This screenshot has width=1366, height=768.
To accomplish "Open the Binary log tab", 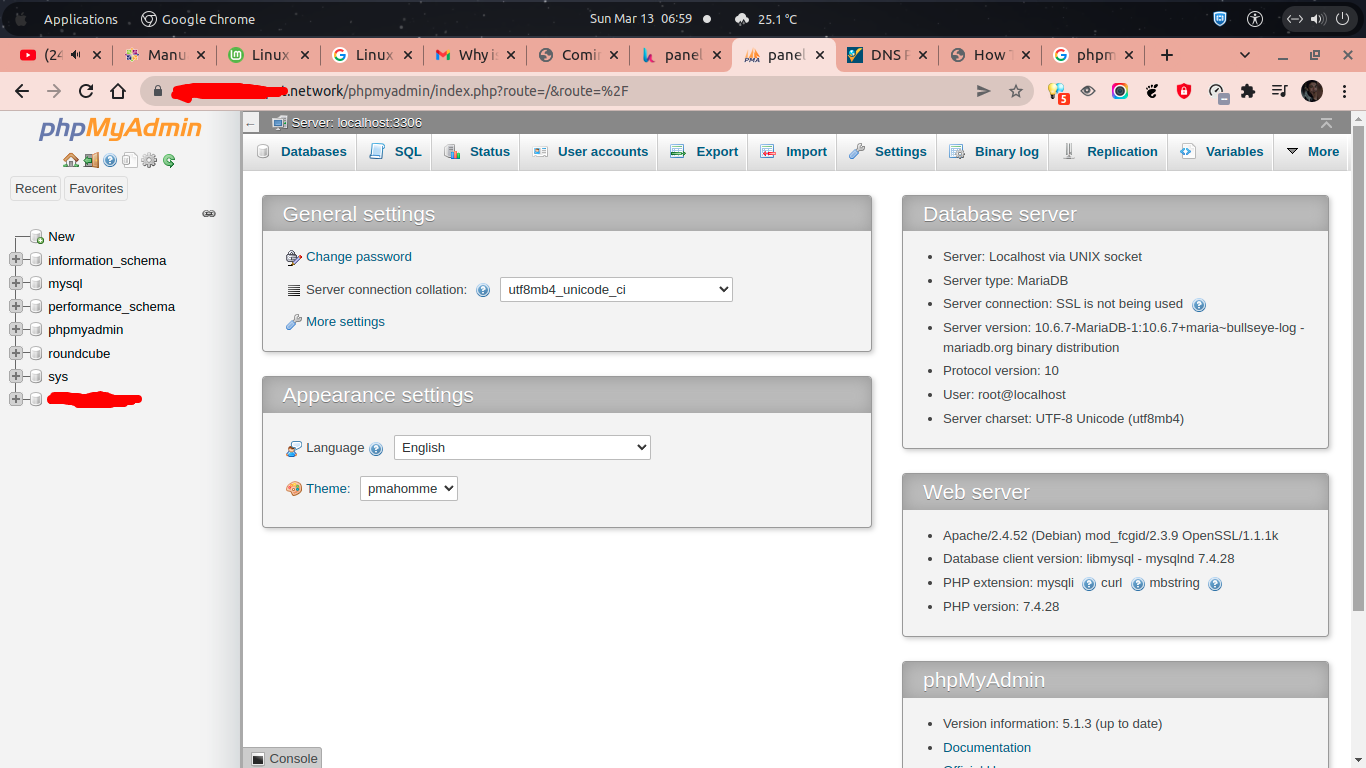I will click(x=993, y=152).
